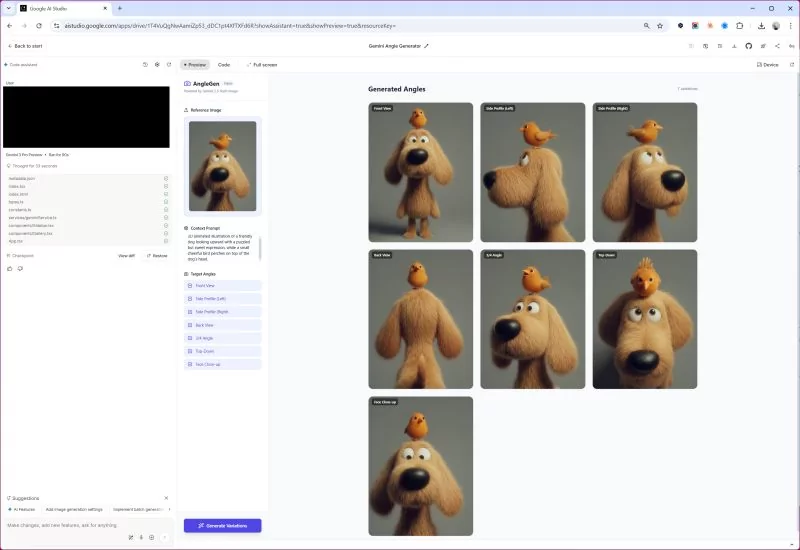Switch to the Code tab
This screenshot has width=800, height=550.
(224, 64)
